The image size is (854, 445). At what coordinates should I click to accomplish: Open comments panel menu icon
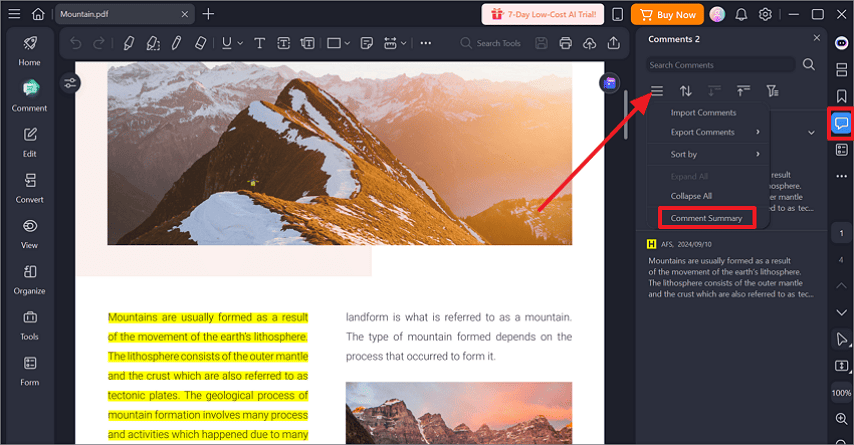[657, 90]
